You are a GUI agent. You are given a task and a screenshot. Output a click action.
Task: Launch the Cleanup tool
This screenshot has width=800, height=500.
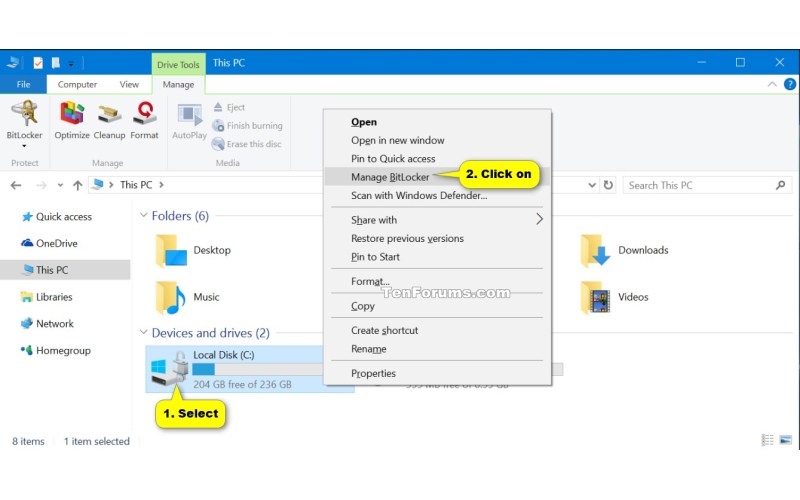[109, 120]
